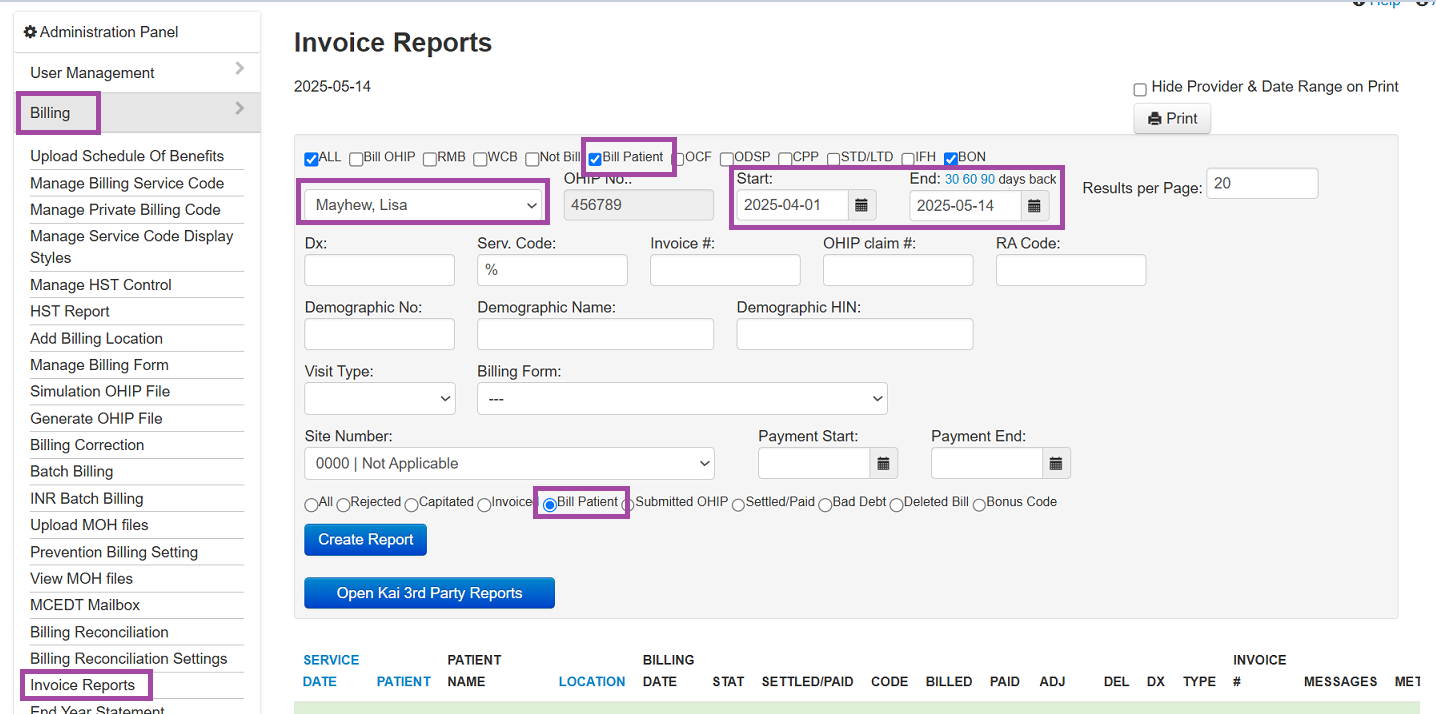1436x714 pixels.
Task: Open the Invoice Reports sidebar entry
Action: 85,684
